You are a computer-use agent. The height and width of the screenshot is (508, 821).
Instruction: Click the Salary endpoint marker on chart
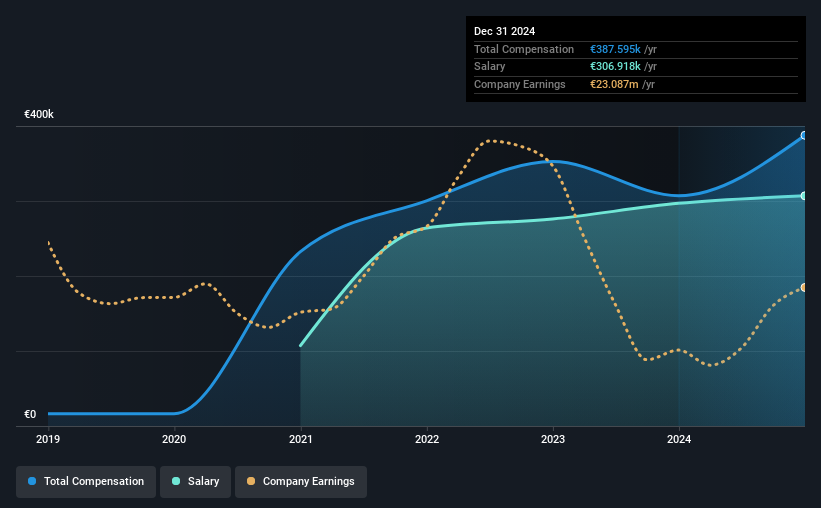[804, 196]
